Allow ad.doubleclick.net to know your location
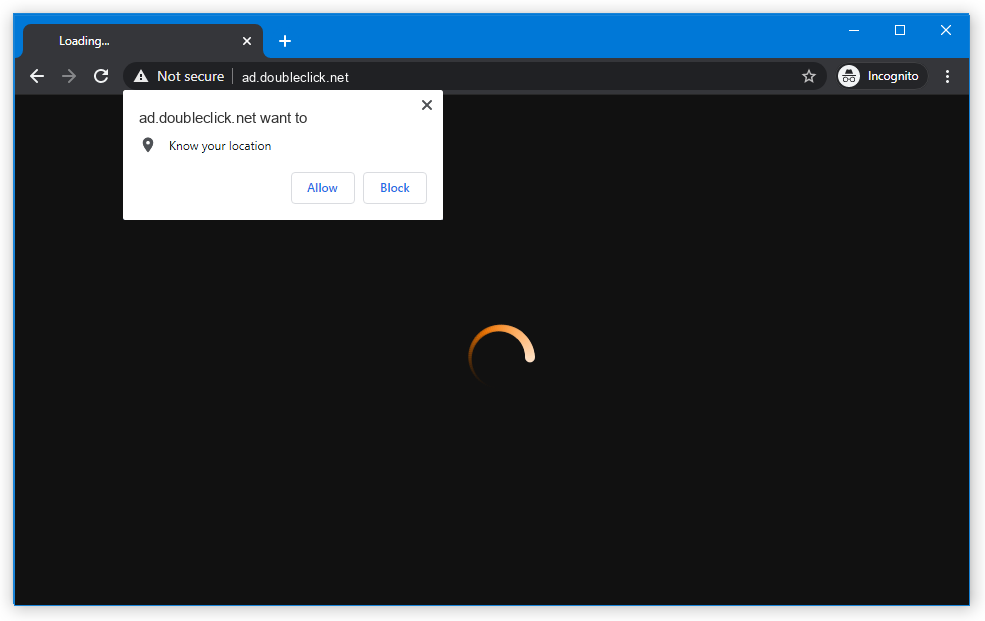Image resolution: width=985 pixels, height=621 pixels. tap(322, 187)
